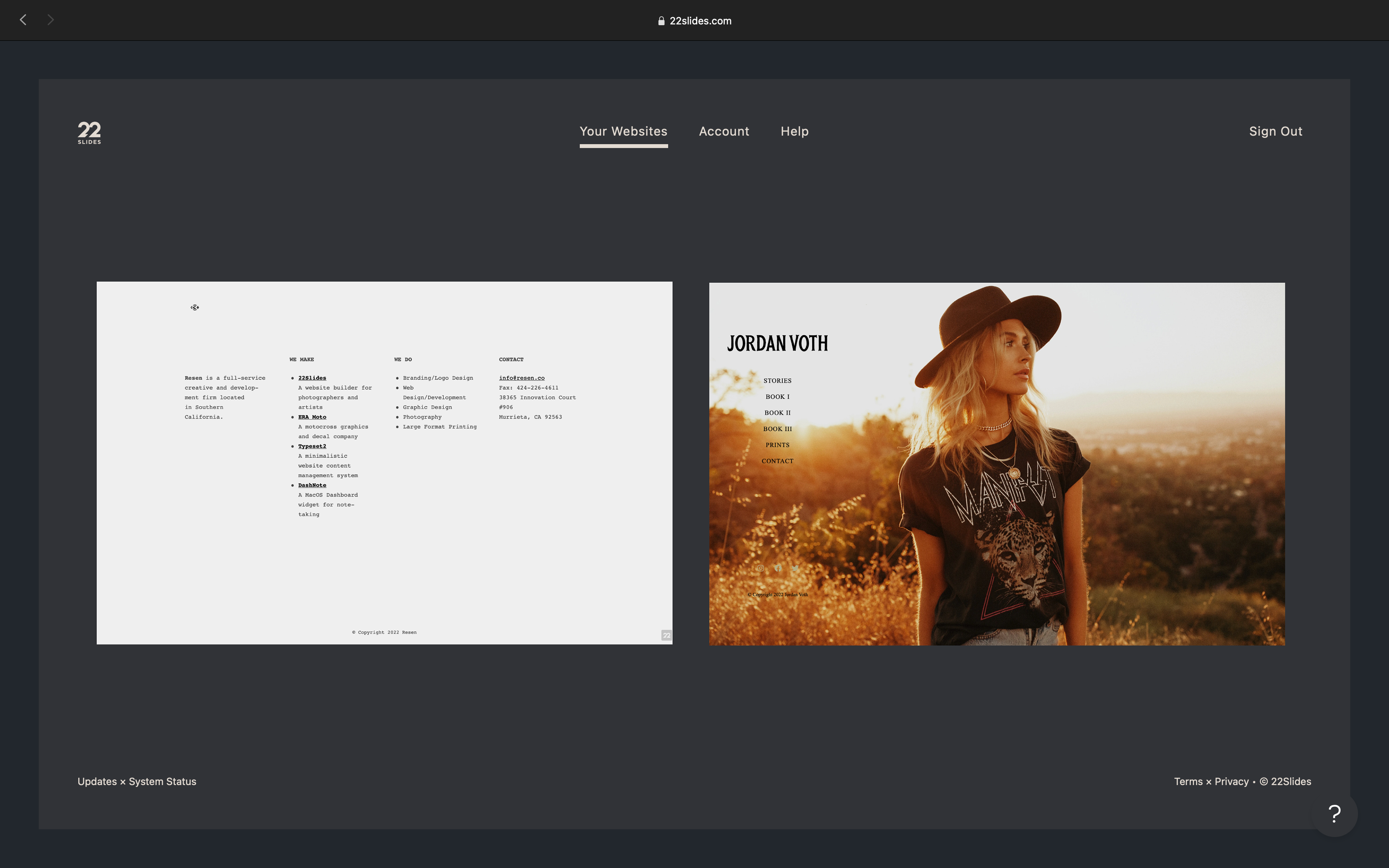Switch to the Account tab
Viewport: 1389px width, 868px height.
[724, 131]
